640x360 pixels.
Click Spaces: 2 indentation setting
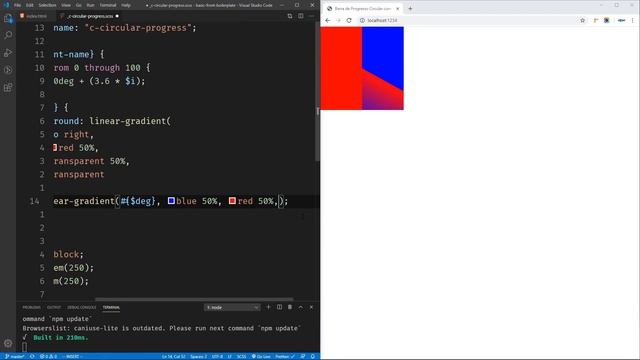point(198,356)
